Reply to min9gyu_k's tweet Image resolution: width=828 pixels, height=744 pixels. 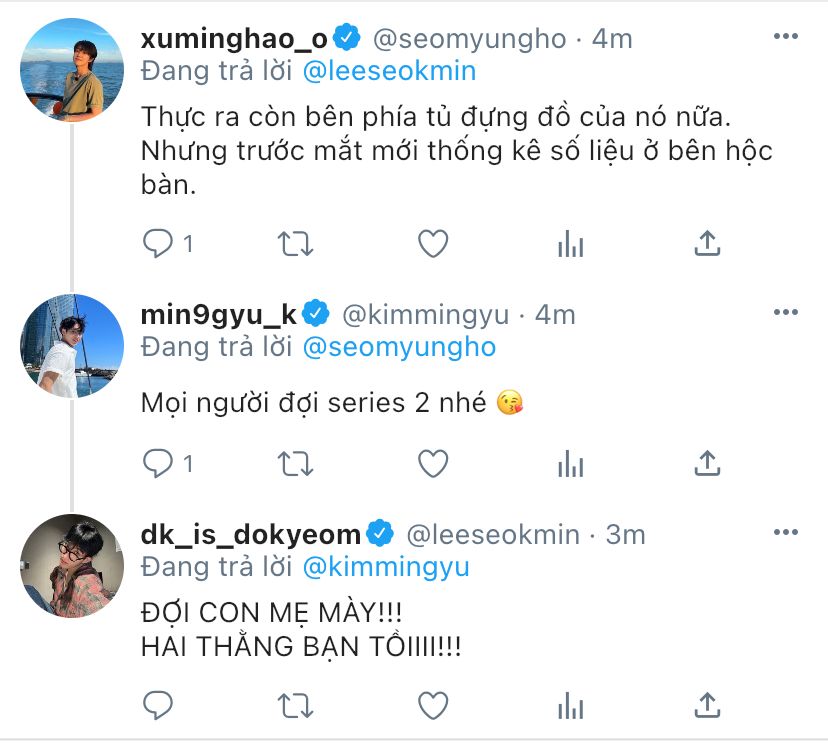159,463
